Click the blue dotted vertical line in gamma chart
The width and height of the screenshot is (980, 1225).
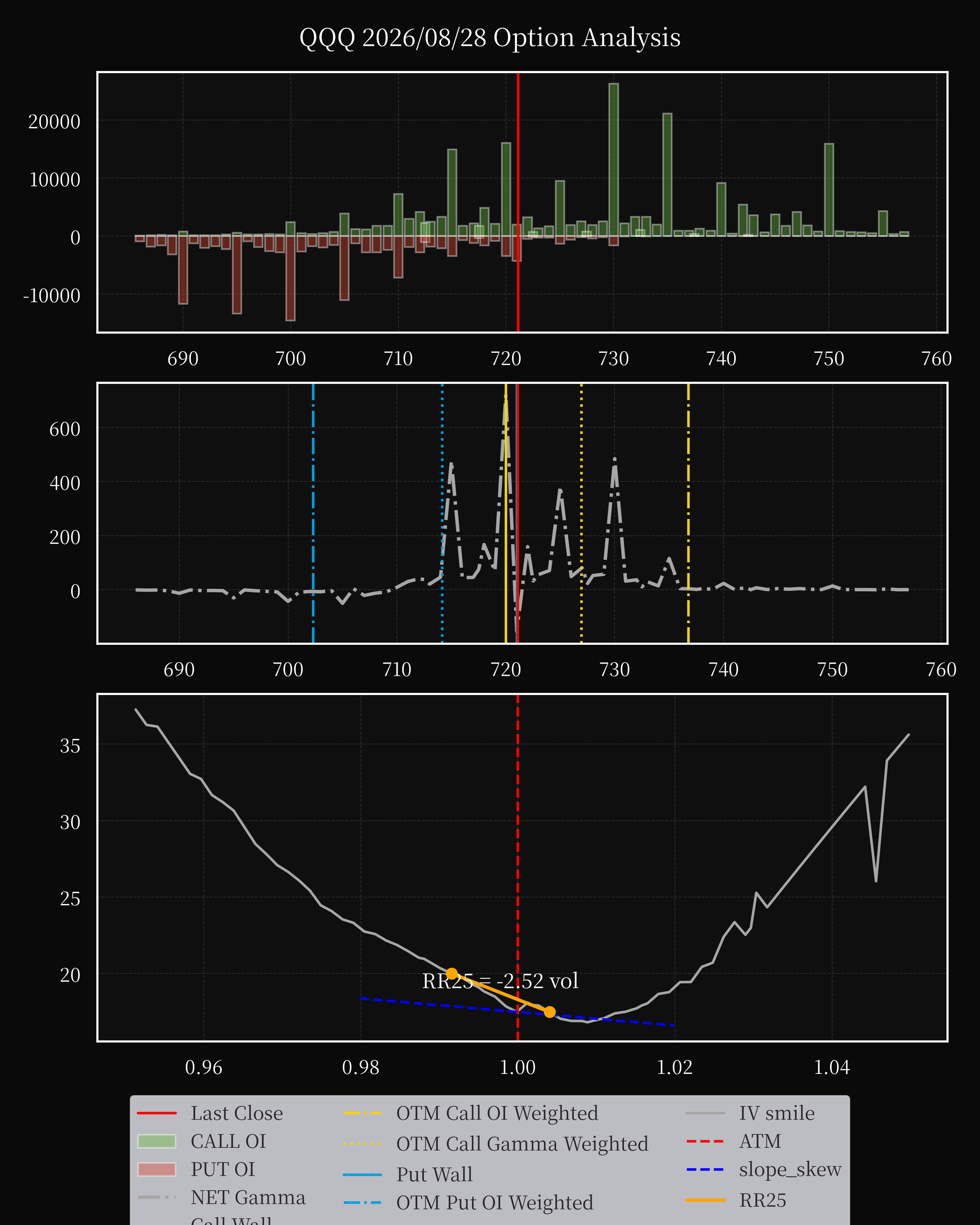(442, 513)
